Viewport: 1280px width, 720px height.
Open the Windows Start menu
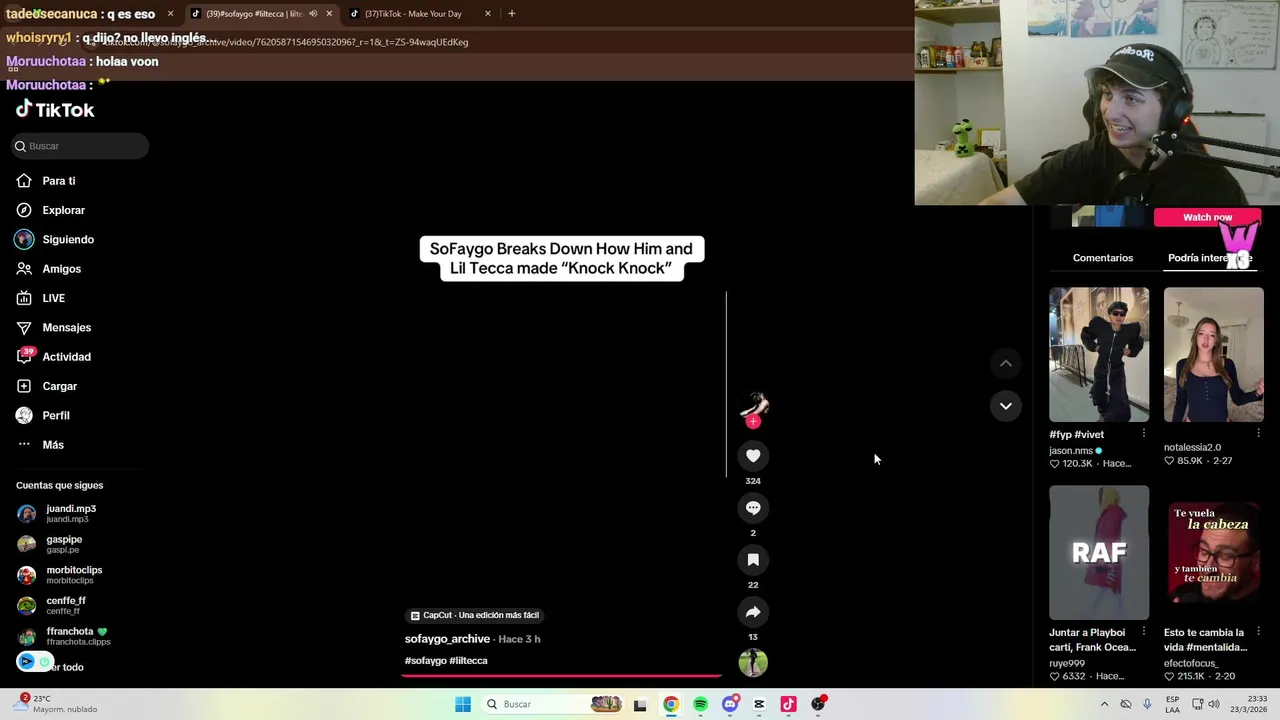[x=462, y=704]
